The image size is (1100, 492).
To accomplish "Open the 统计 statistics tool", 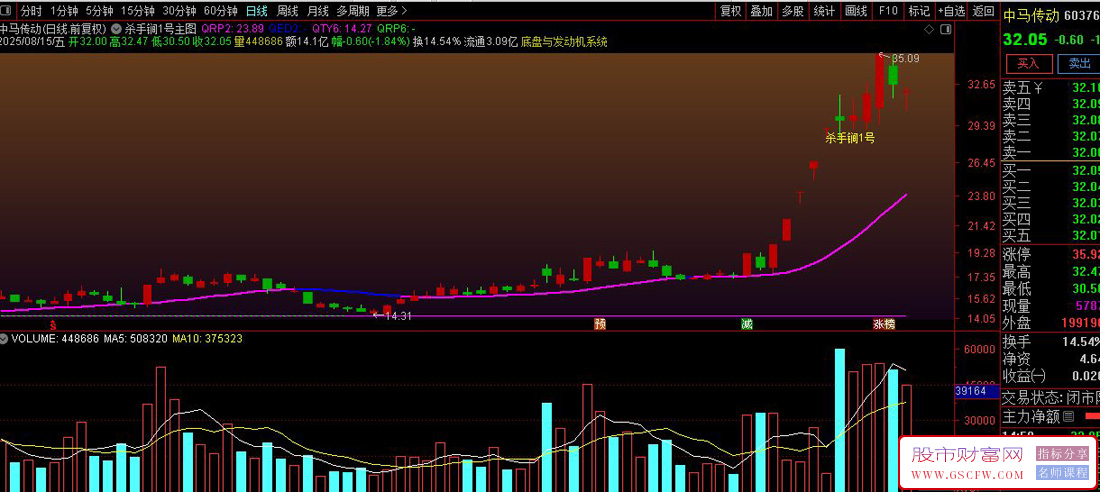I will tap(824, 11).
